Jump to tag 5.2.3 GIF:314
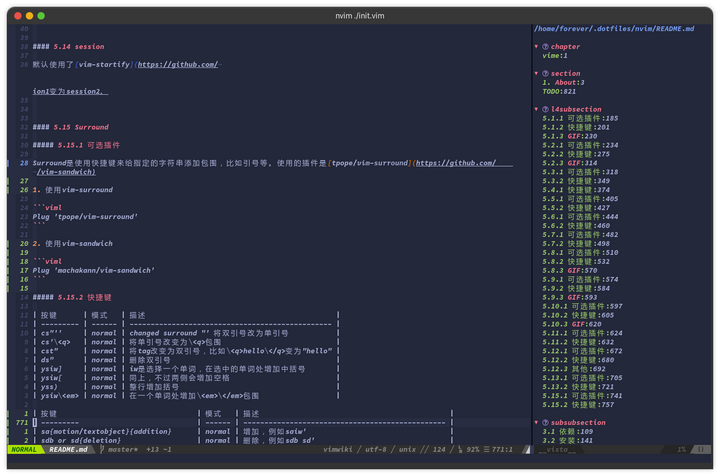 569,163
